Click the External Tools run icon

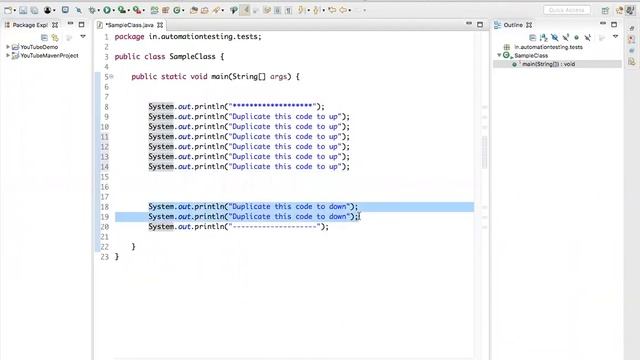pos(137,10)
